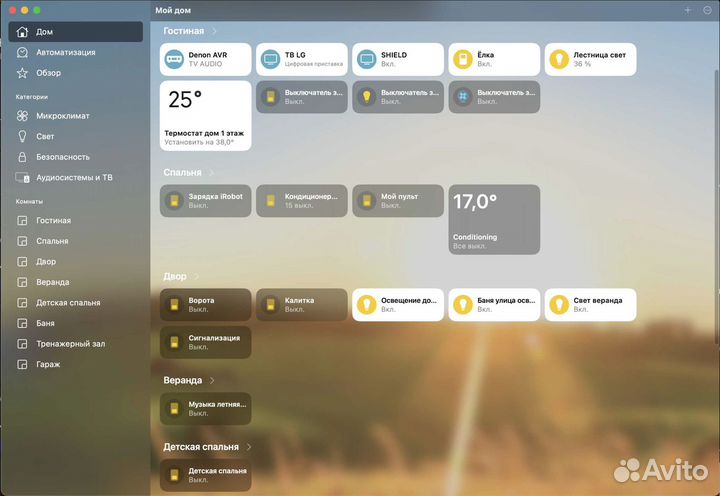Click the Сигнализация tile icon
Image resolution: width=720 pixels, height=496 pixels.
click(173, 342)
